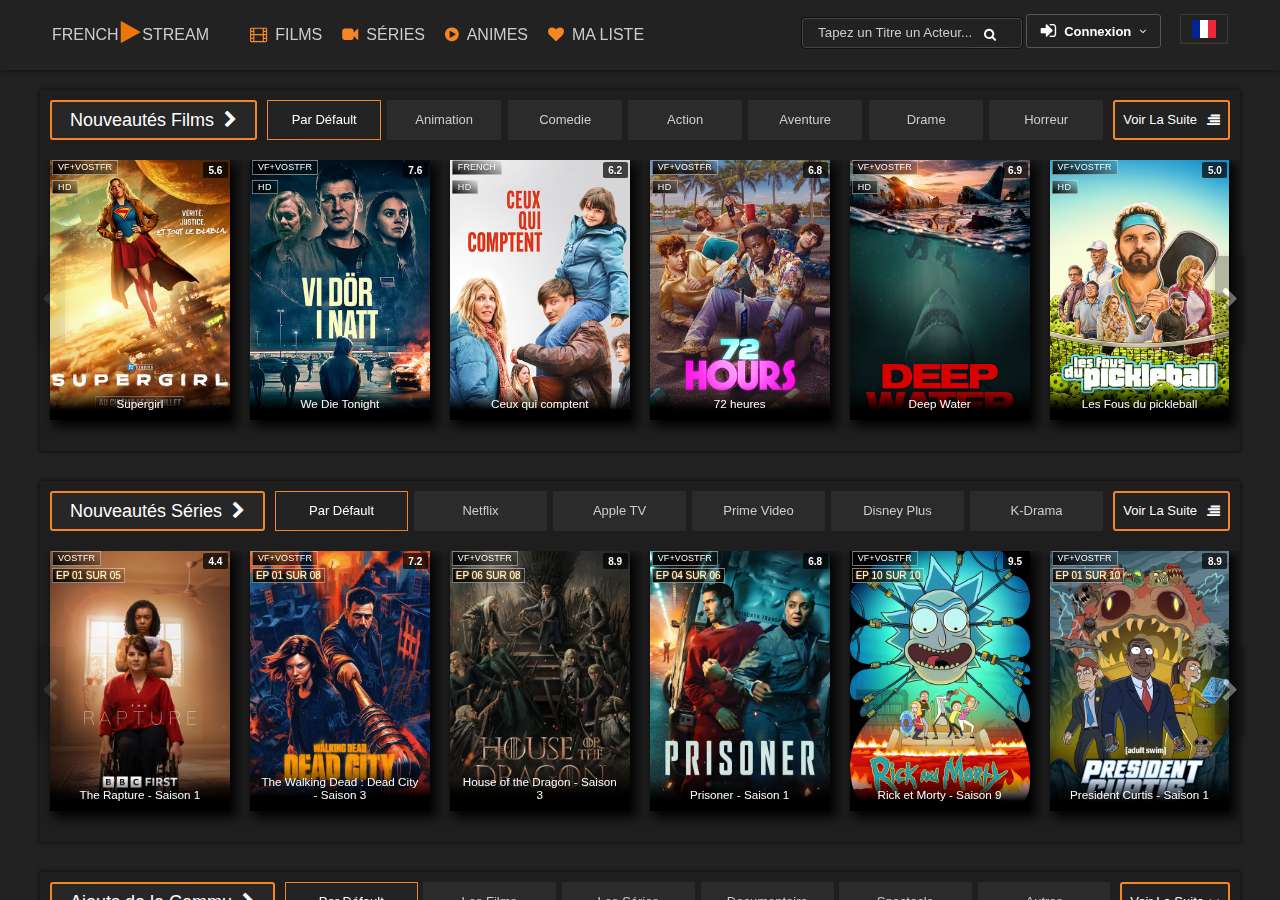
Task: Expand the Connexion dropdown
Action: pyautogui.click(x=1093, y=31)
